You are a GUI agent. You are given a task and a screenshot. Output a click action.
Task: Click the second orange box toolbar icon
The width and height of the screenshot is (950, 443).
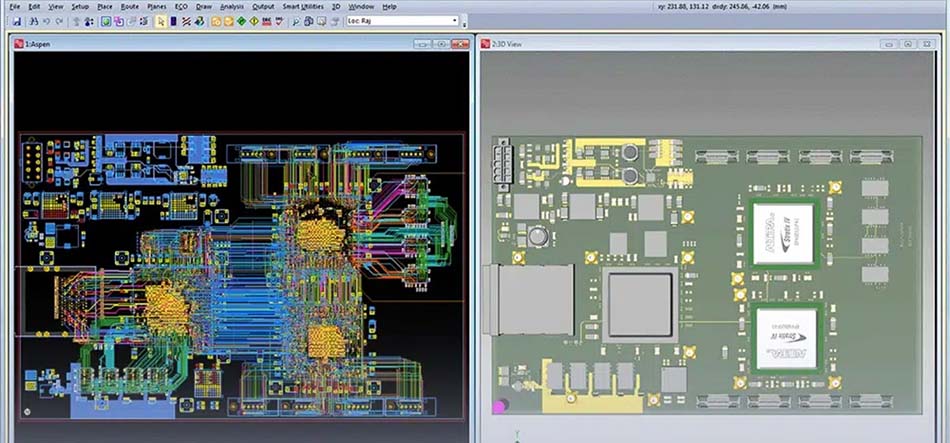228,21
